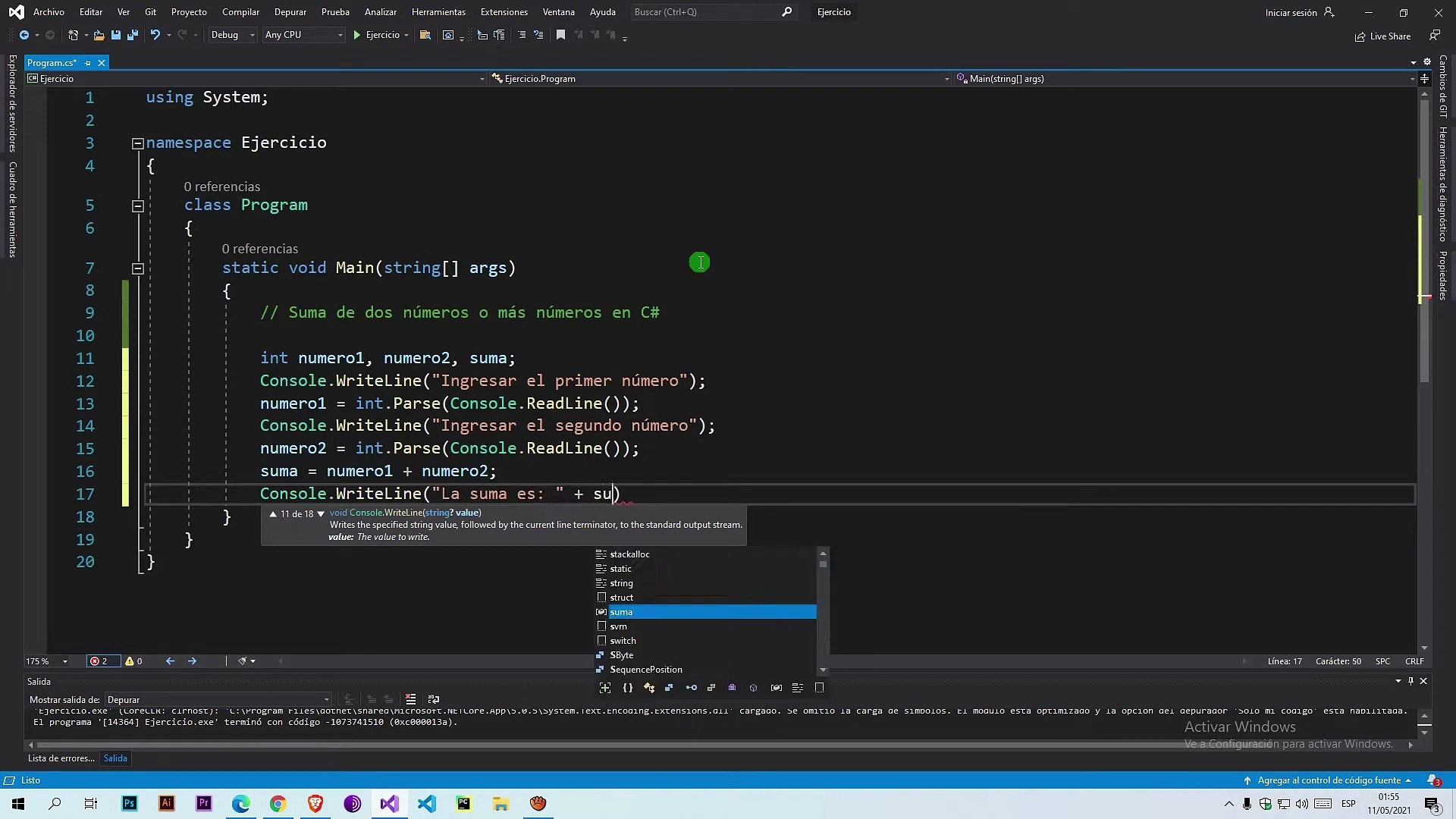Open the Depurar menu
The image size is (1456, 819).
pos(290,12)
